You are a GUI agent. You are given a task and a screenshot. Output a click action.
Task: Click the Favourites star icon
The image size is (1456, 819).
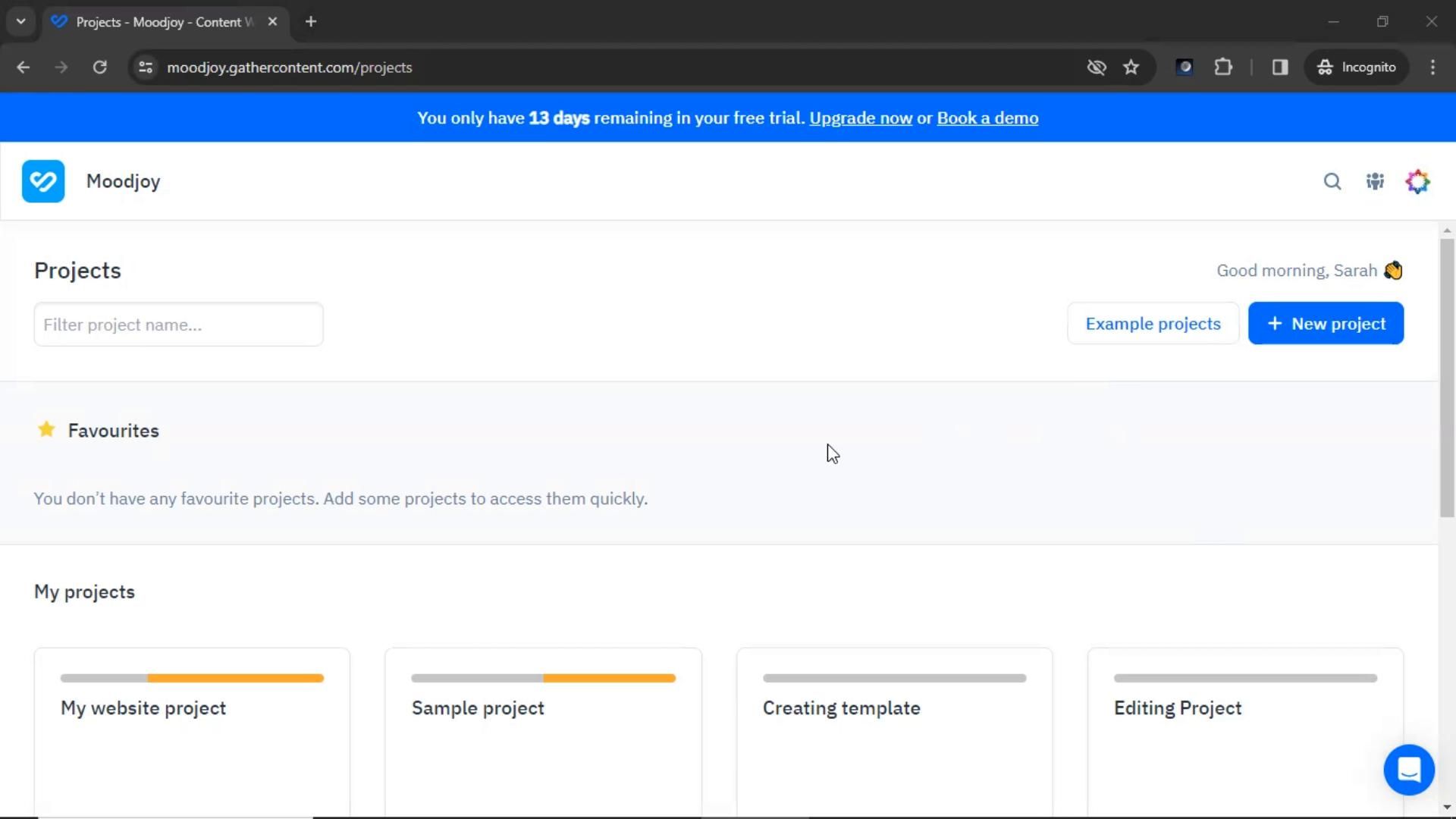46,430
